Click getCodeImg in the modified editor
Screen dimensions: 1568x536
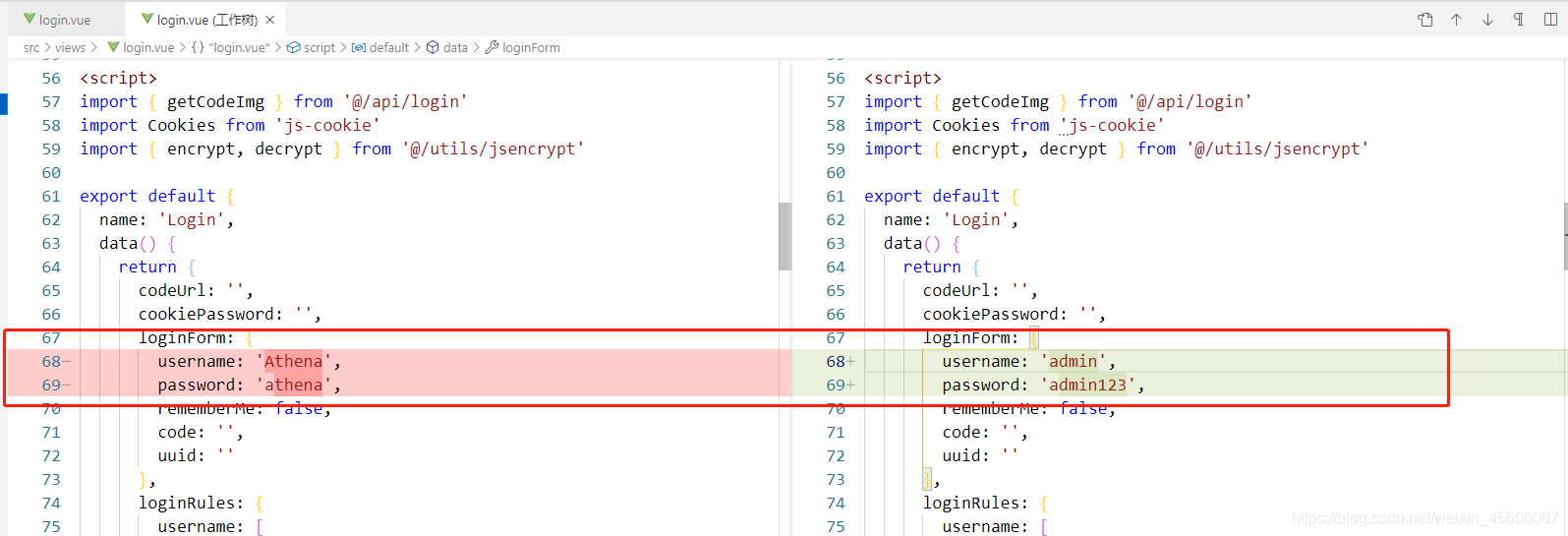point(1000,101)
